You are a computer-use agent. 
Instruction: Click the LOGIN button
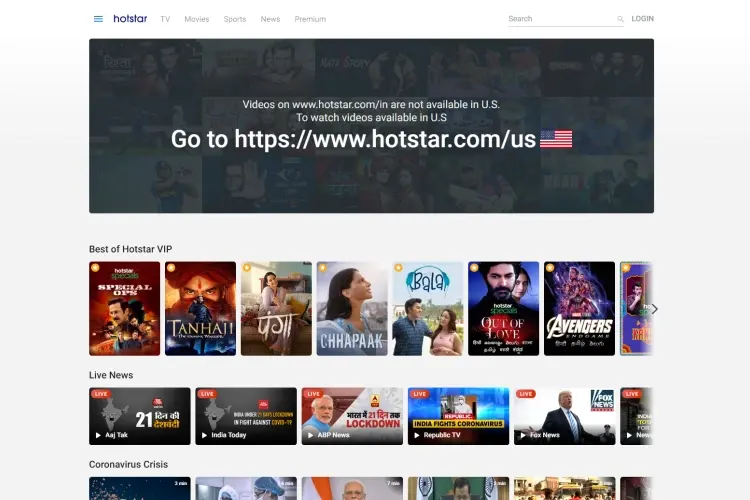click(642, 19)
